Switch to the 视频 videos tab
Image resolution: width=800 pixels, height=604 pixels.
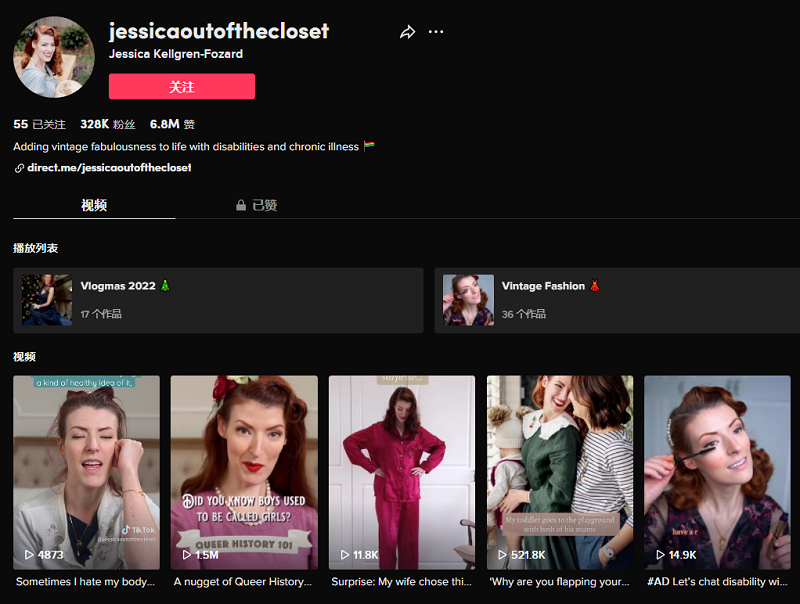94,205
